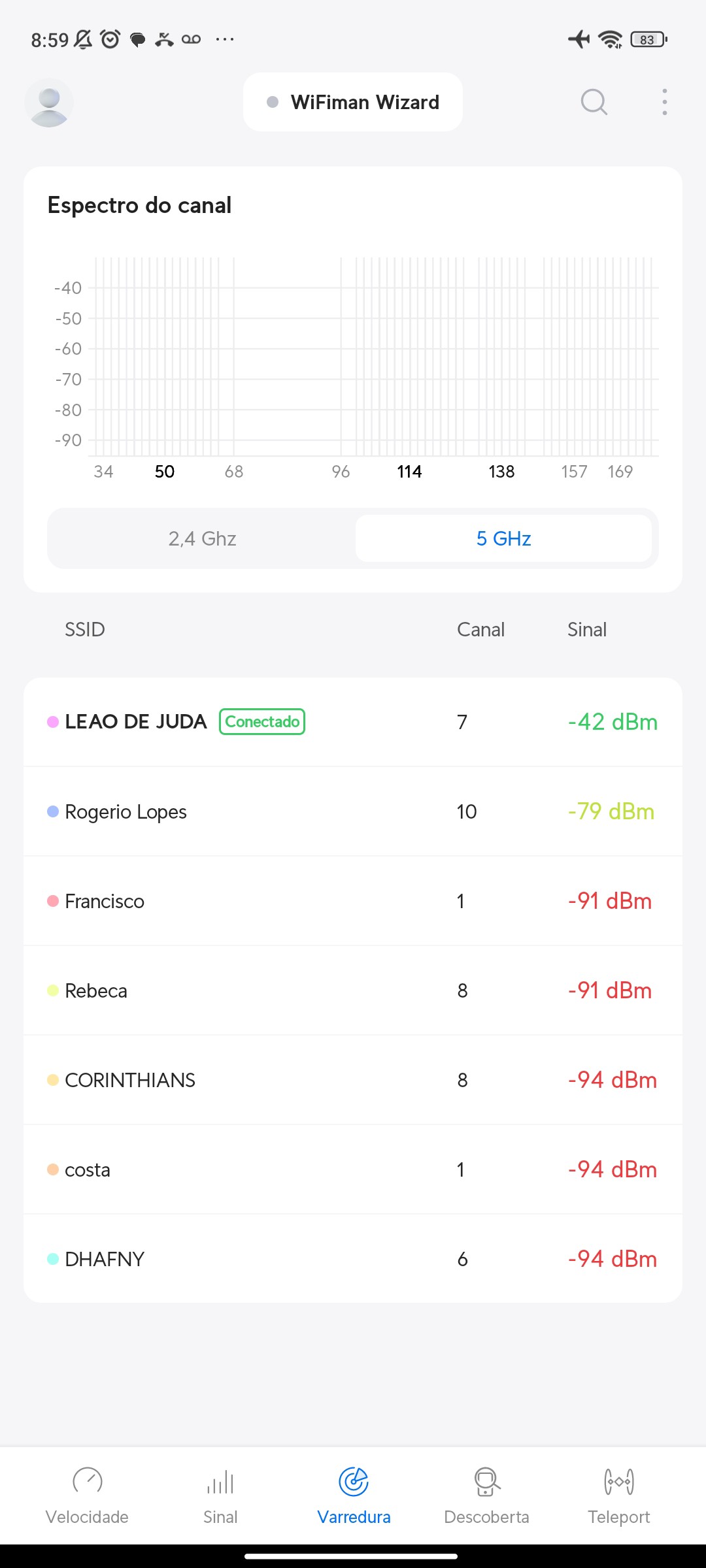The image size is (706, 1568).
Task: Select the Rogerio Lopes network entry
Action: tap(353, 811)
